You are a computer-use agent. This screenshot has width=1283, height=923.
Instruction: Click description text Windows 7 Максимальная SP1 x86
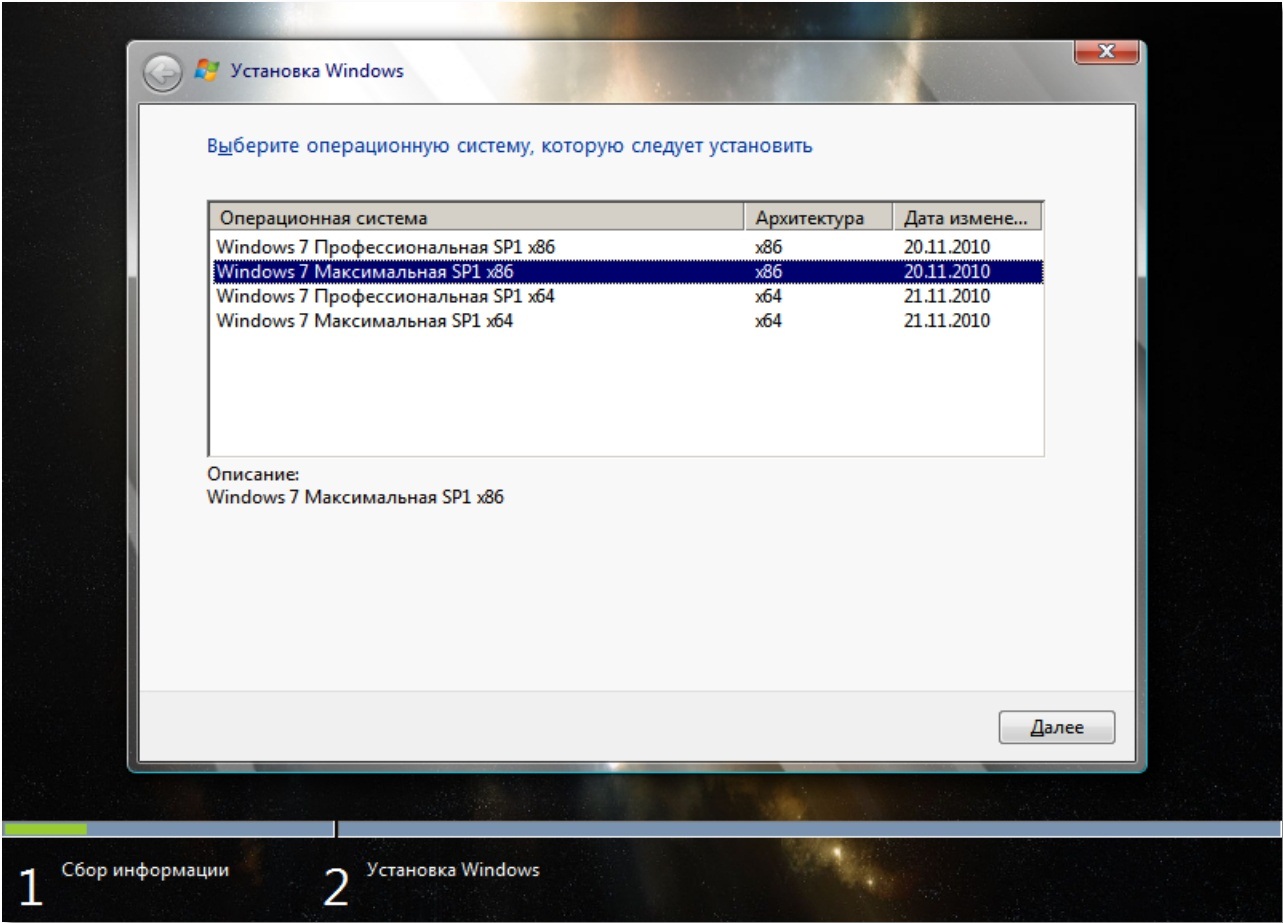tap(355, 497)
